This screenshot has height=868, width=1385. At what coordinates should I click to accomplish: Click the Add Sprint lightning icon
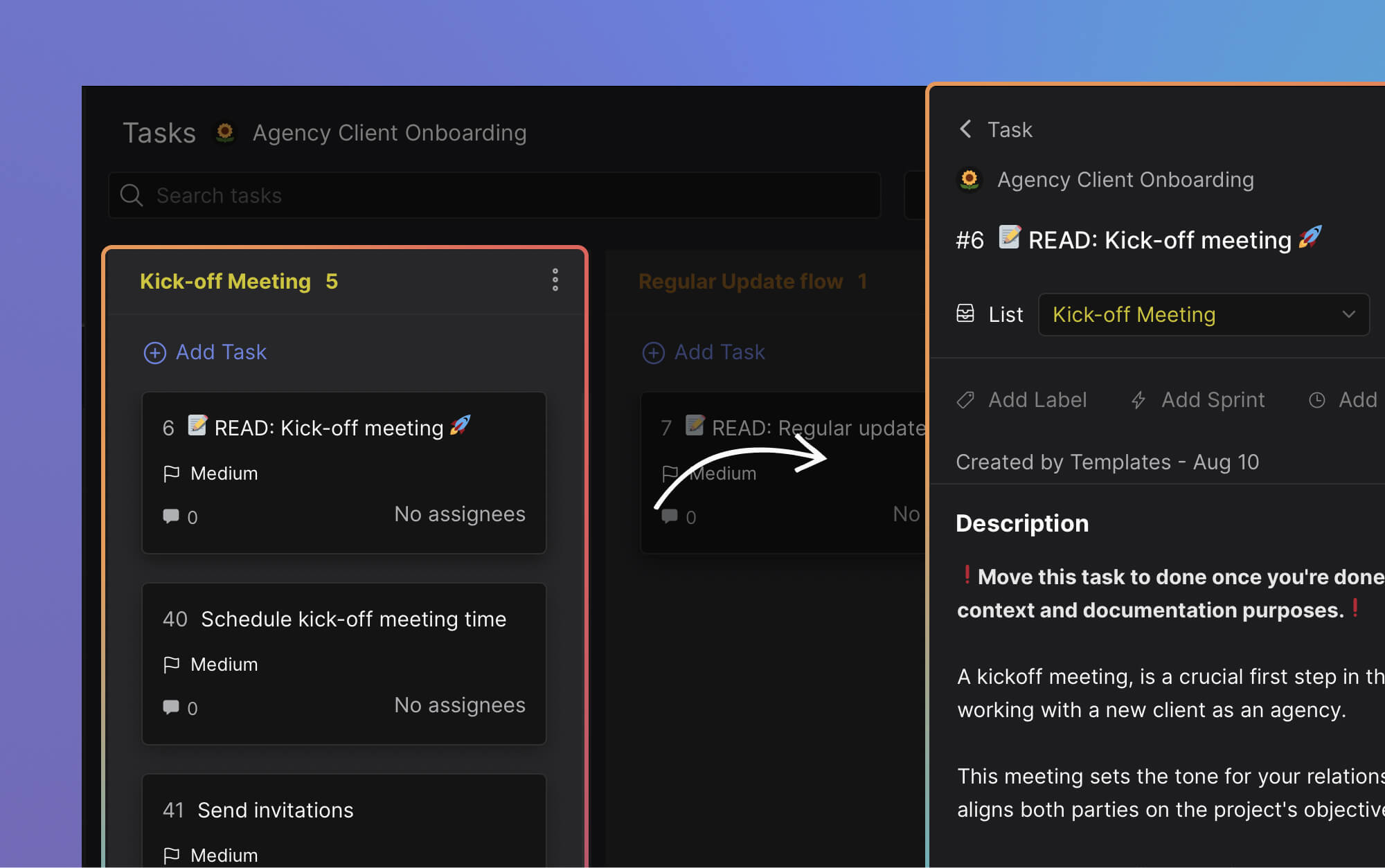(1138, 400)
